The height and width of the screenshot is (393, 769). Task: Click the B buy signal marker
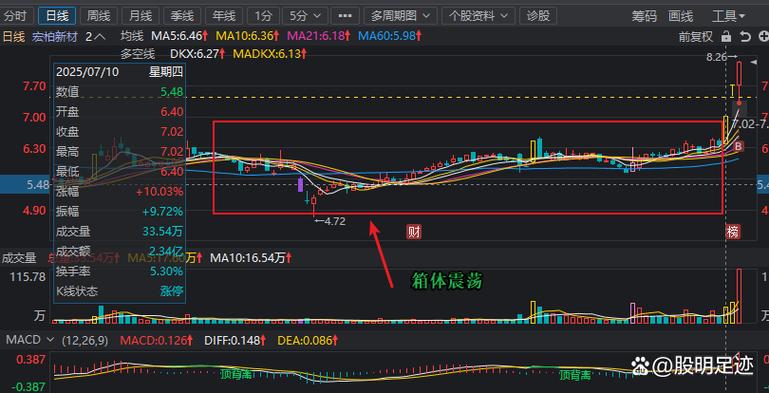[739, 146]
